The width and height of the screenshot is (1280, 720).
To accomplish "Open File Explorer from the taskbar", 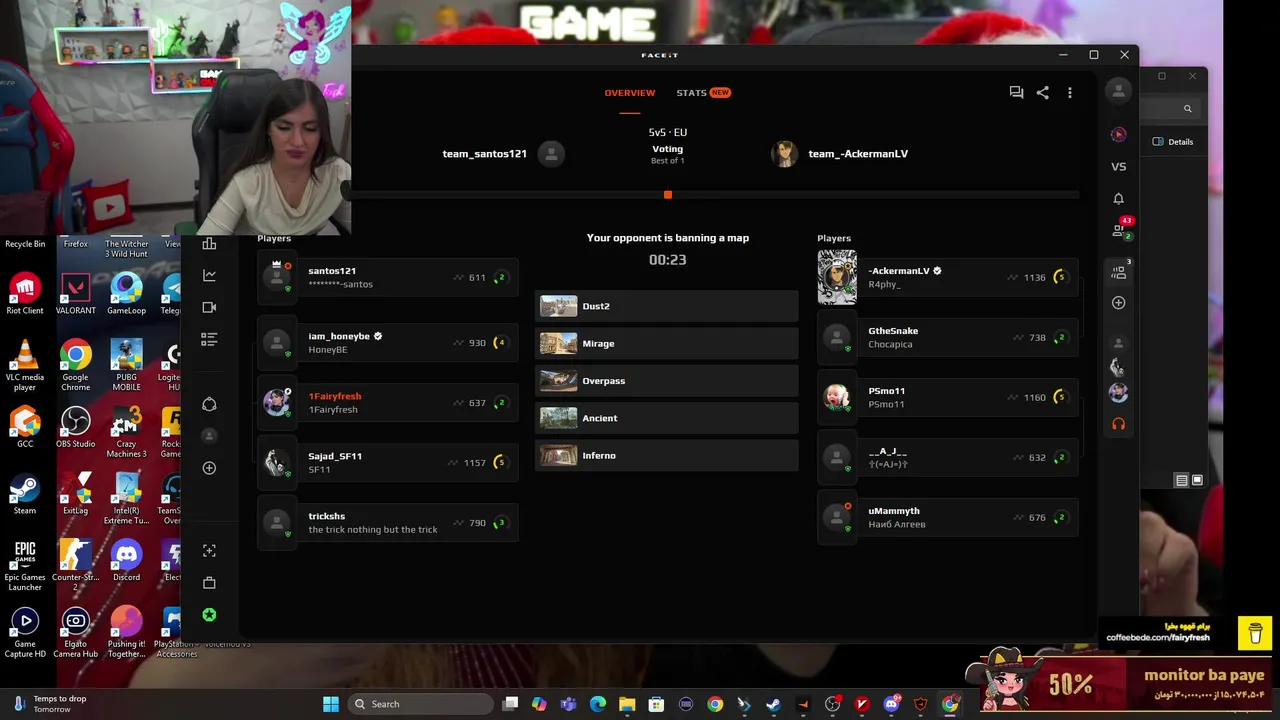I will pyautogui.click(x=627, y=704).
